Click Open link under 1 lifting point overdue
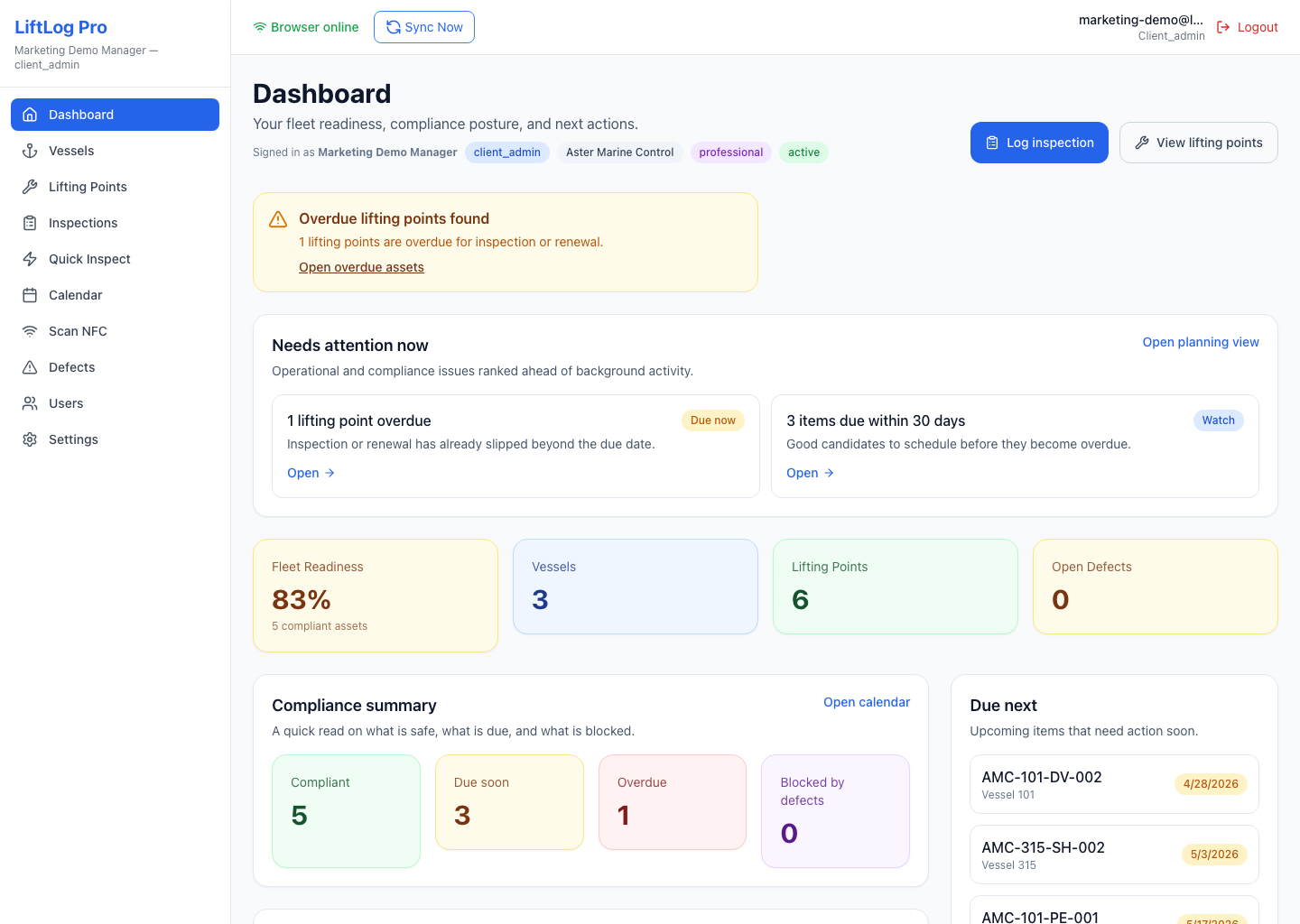The width and height of the screenshot is (1300, 924). coord(311,473)
